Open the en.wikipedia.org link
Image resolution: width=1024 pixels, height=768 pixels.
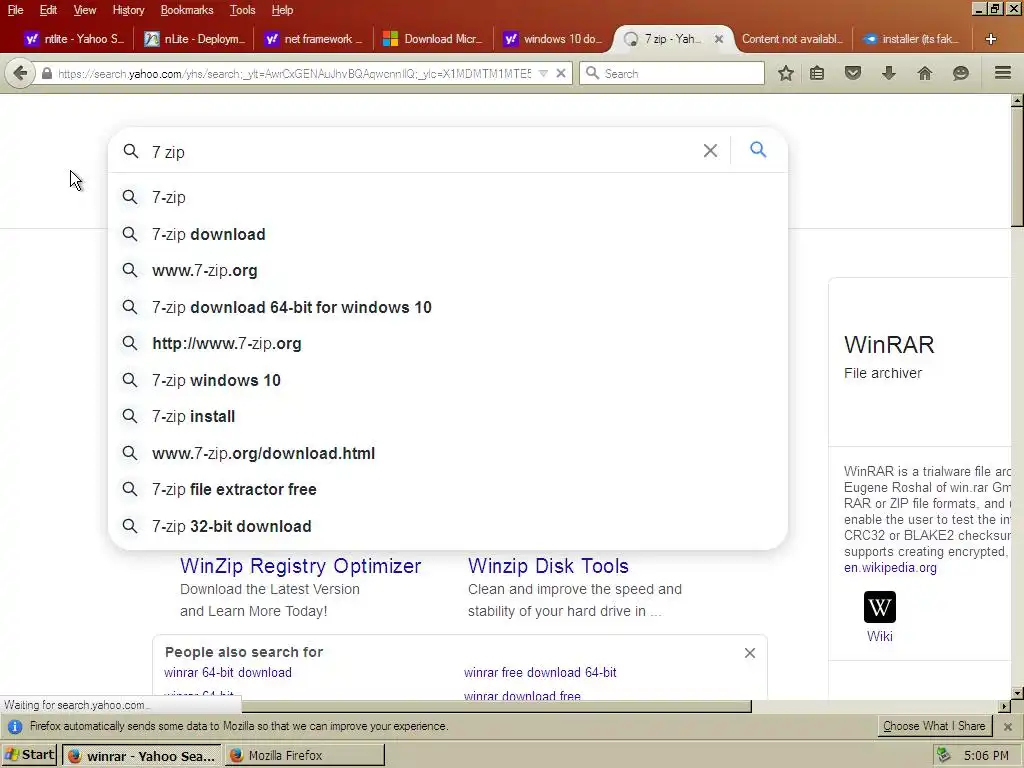point(890,568)
